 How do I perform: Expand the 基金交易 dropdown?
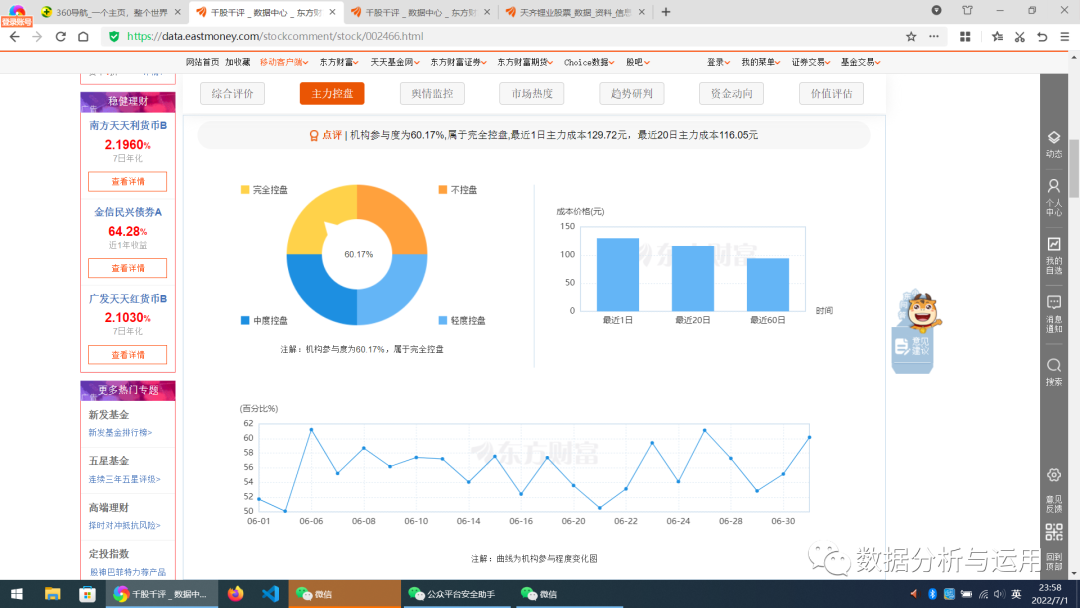(x=860, y=62)
